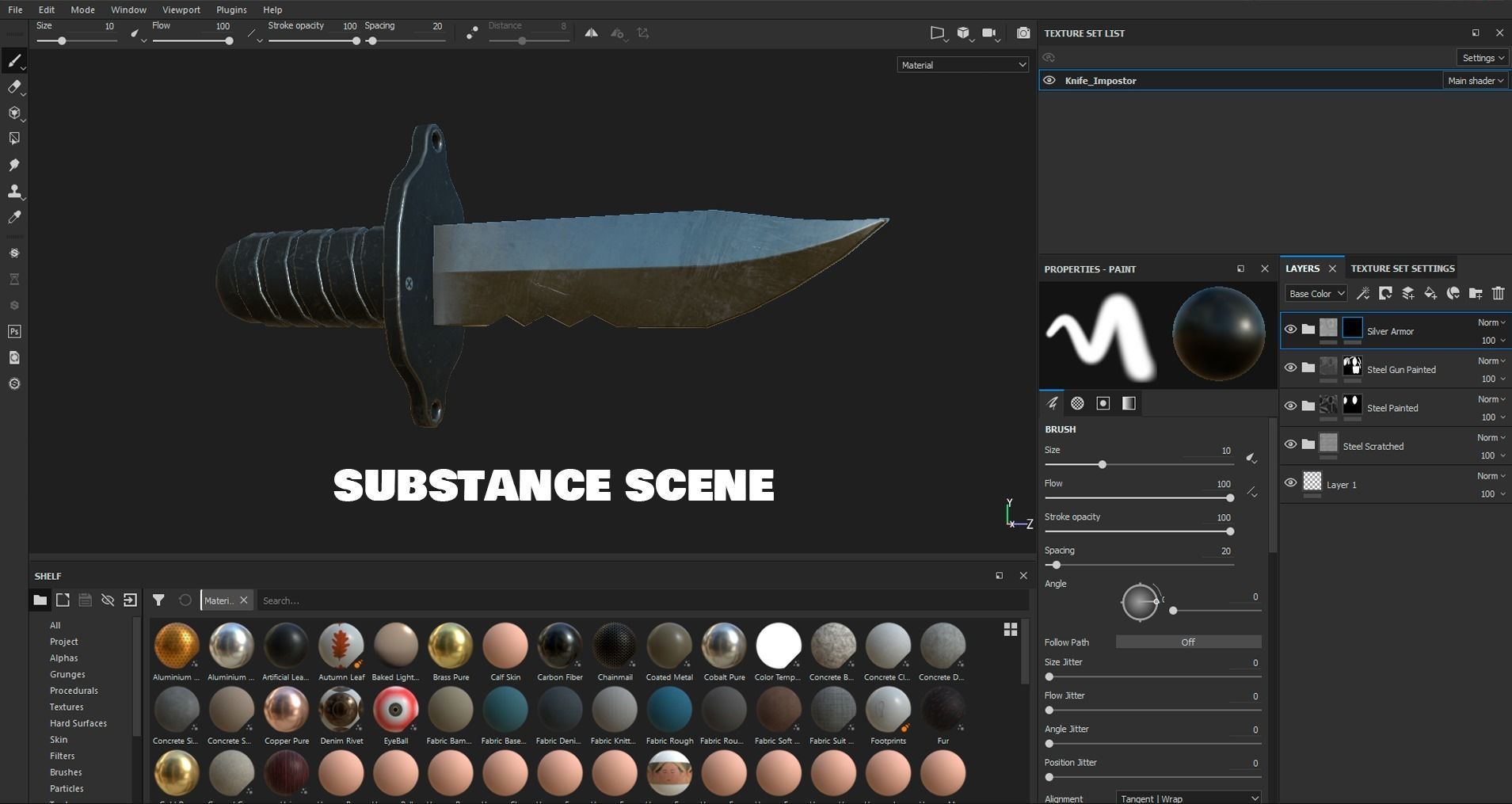Open the File menu
1512x804 pixels.
(x=15, y=10)
